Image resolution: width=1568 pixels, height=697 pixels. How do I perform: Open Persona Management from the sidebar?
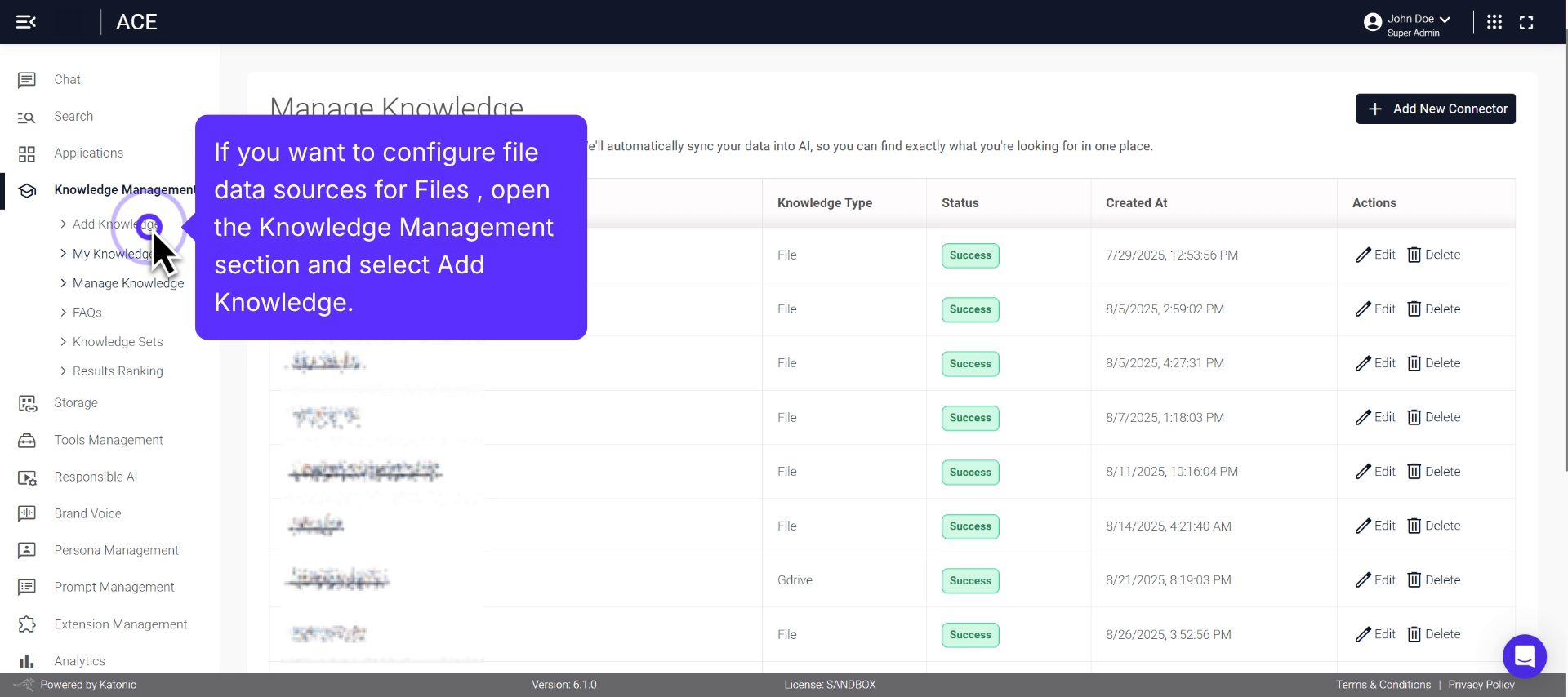click(x=116, y=550)
